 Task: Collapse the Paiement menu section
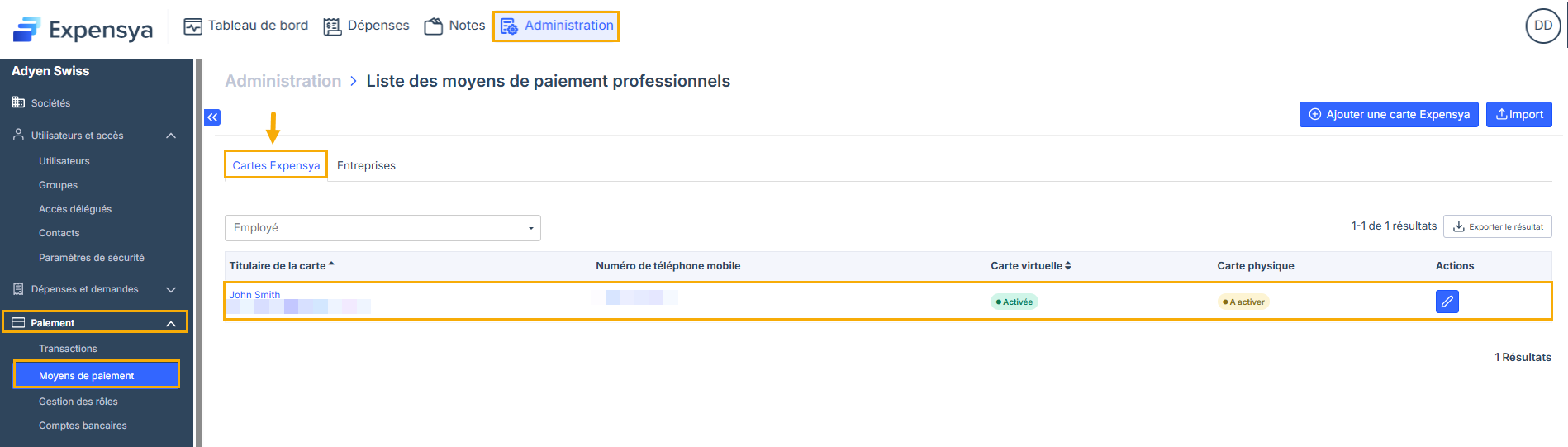point(171,323)
